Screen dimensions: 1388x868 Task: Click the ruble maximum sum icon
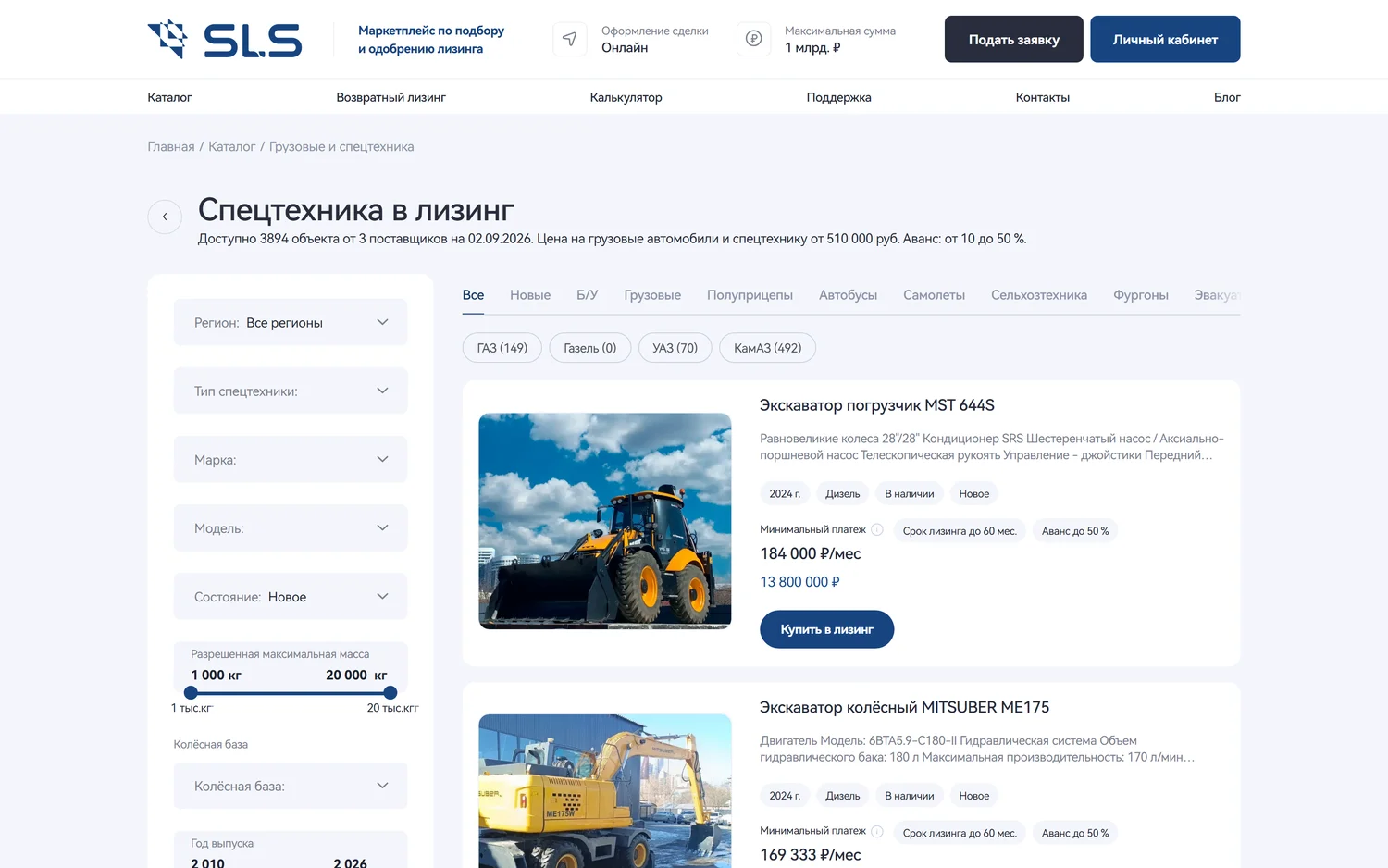753,39
